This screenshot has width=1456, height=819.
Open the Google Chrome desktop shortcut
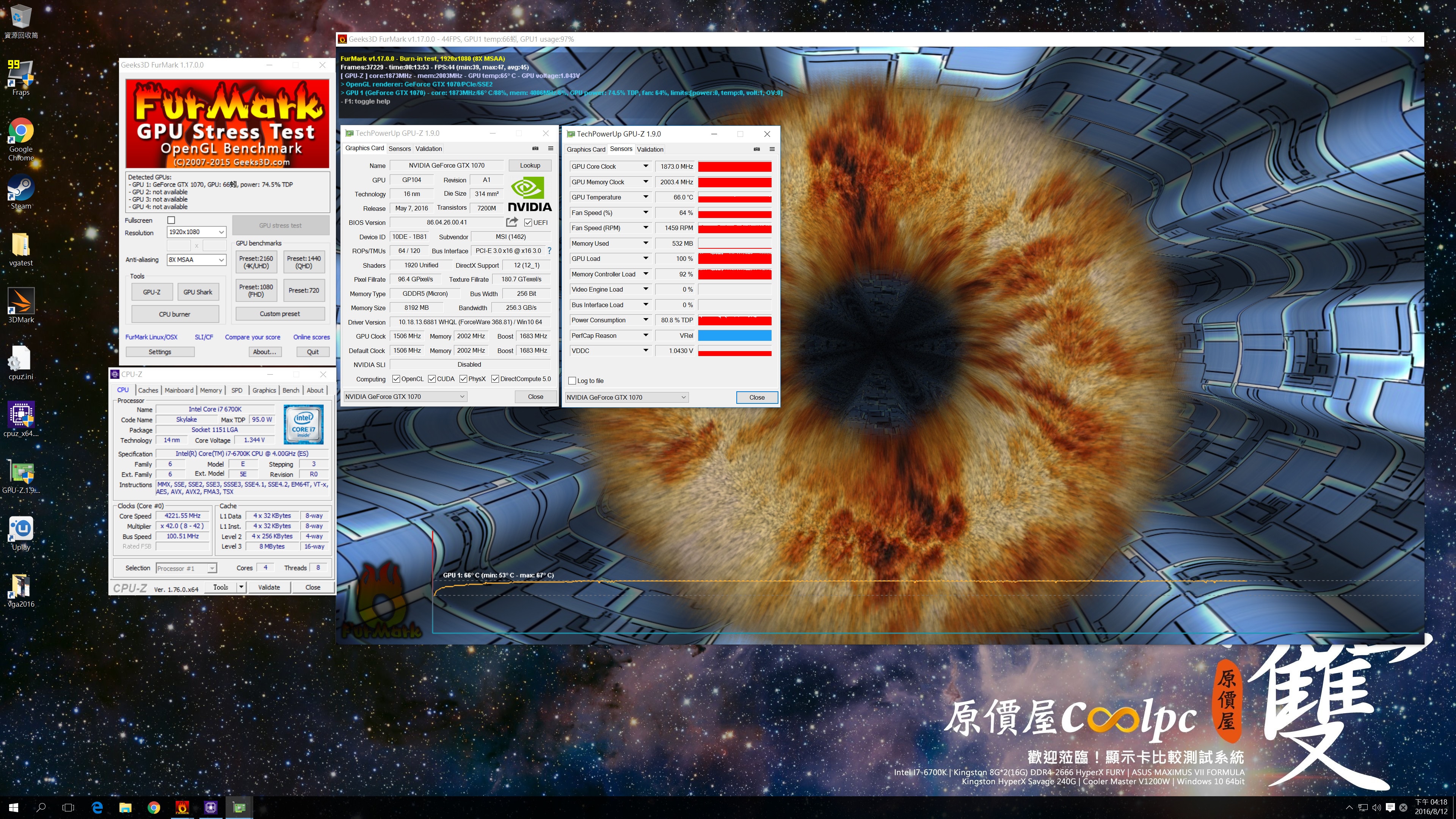click(21, 140)
